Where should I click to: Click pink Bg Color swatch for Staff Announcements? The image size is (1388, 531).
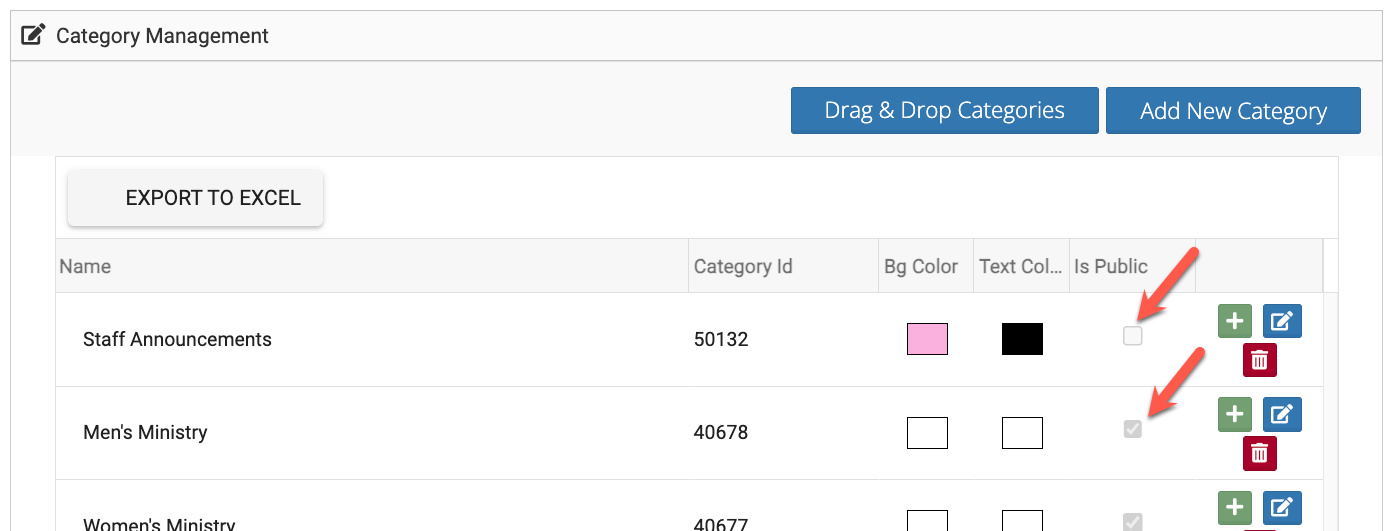tap(927, 339)
